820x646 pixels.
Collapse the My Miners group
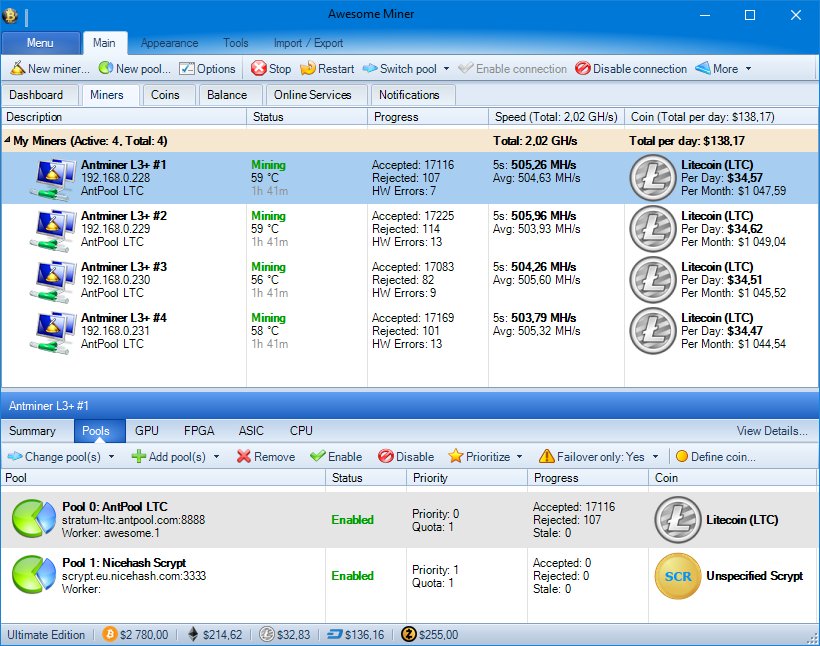pyautogui.click(x=7, y=140)
